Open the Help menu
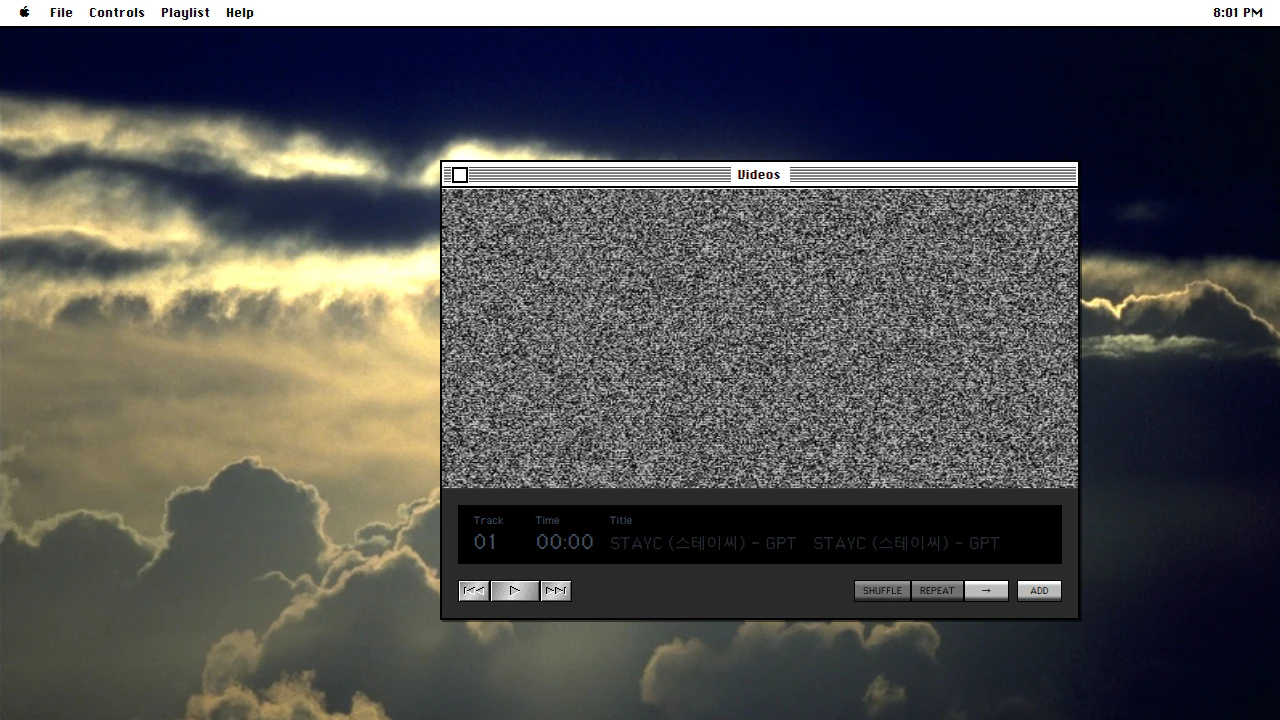Image resolution: width=1280 pixels, height=720 pixels. tap(240, 12)
